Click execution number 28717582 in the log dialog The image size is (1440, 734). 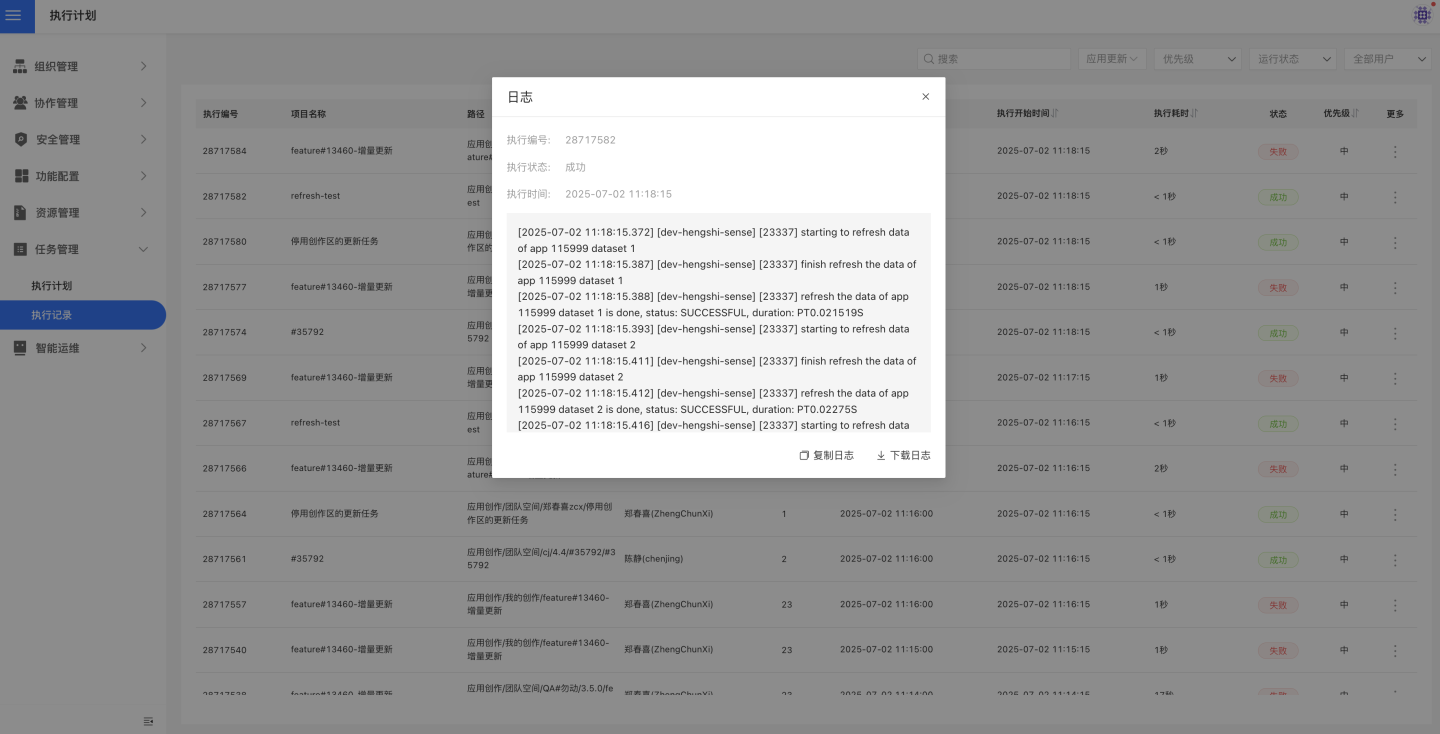(x=590, y=140)
